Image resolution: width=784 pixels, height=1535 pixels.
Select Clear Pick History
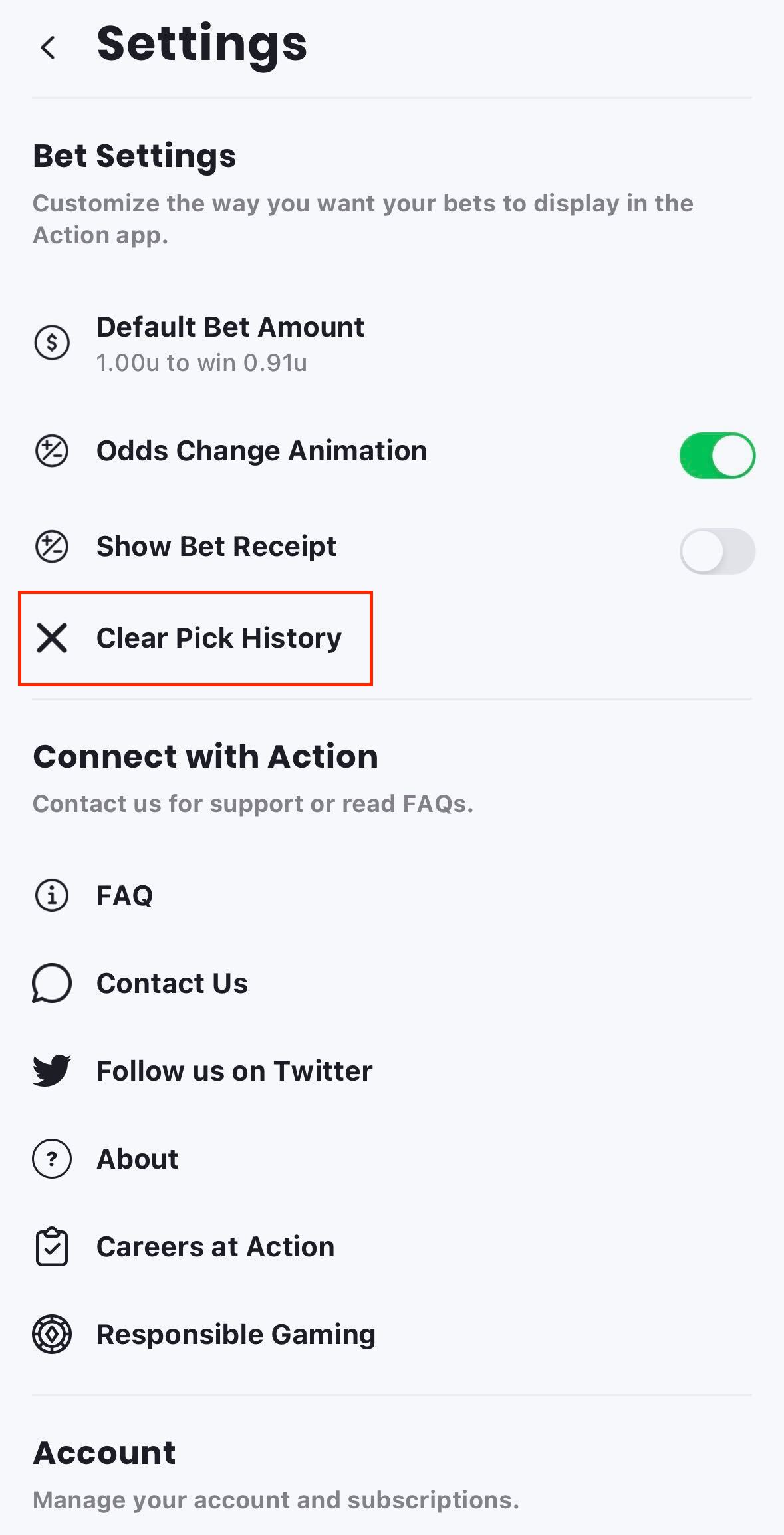pos(219,638)
